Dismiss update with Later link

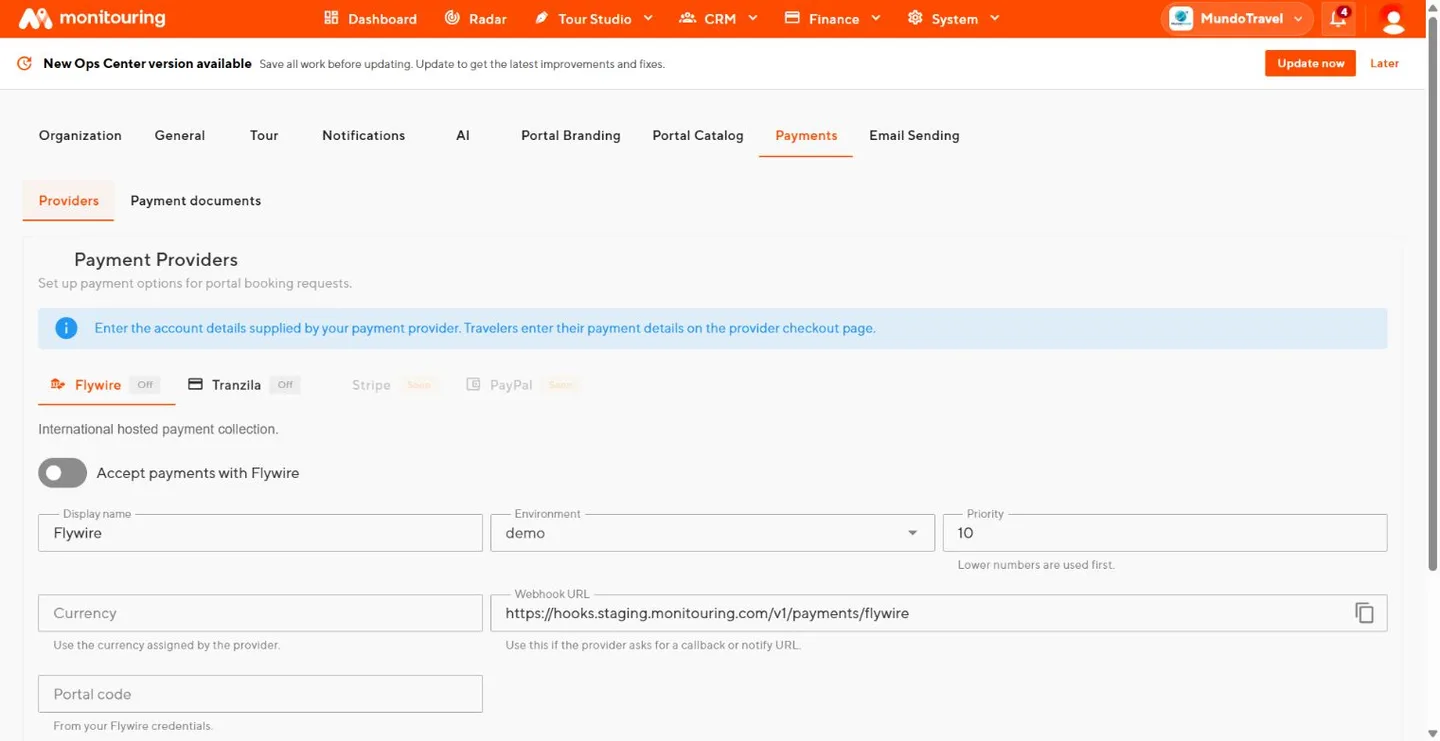click(1384, 63)
